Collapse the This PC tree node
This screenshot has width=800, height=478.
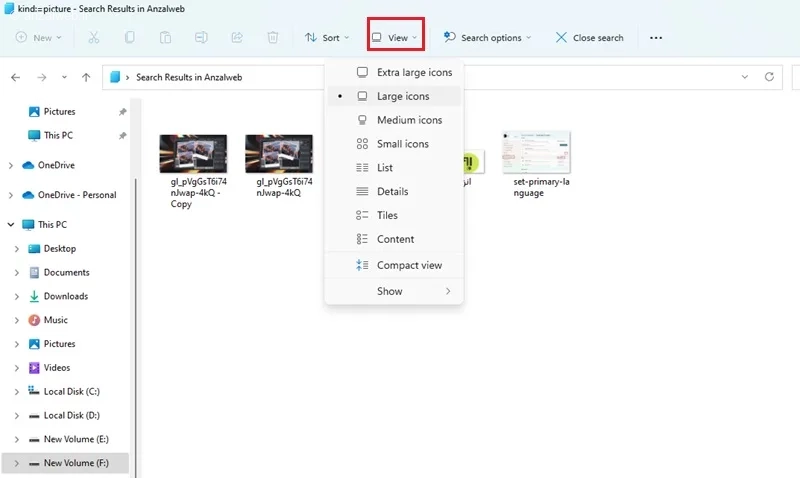click(x=11, y=224)
